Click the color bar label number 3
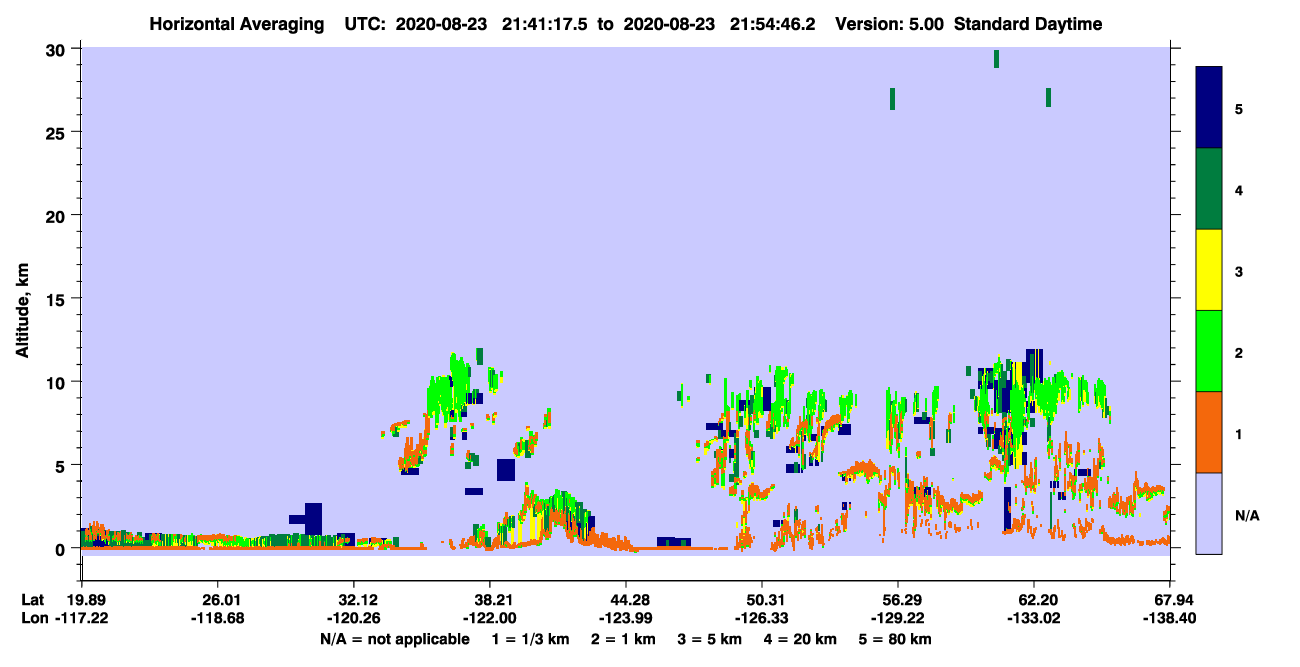Image resolution: width=1300 pixels, height=667 pixels. click(x=1239, y=271)
